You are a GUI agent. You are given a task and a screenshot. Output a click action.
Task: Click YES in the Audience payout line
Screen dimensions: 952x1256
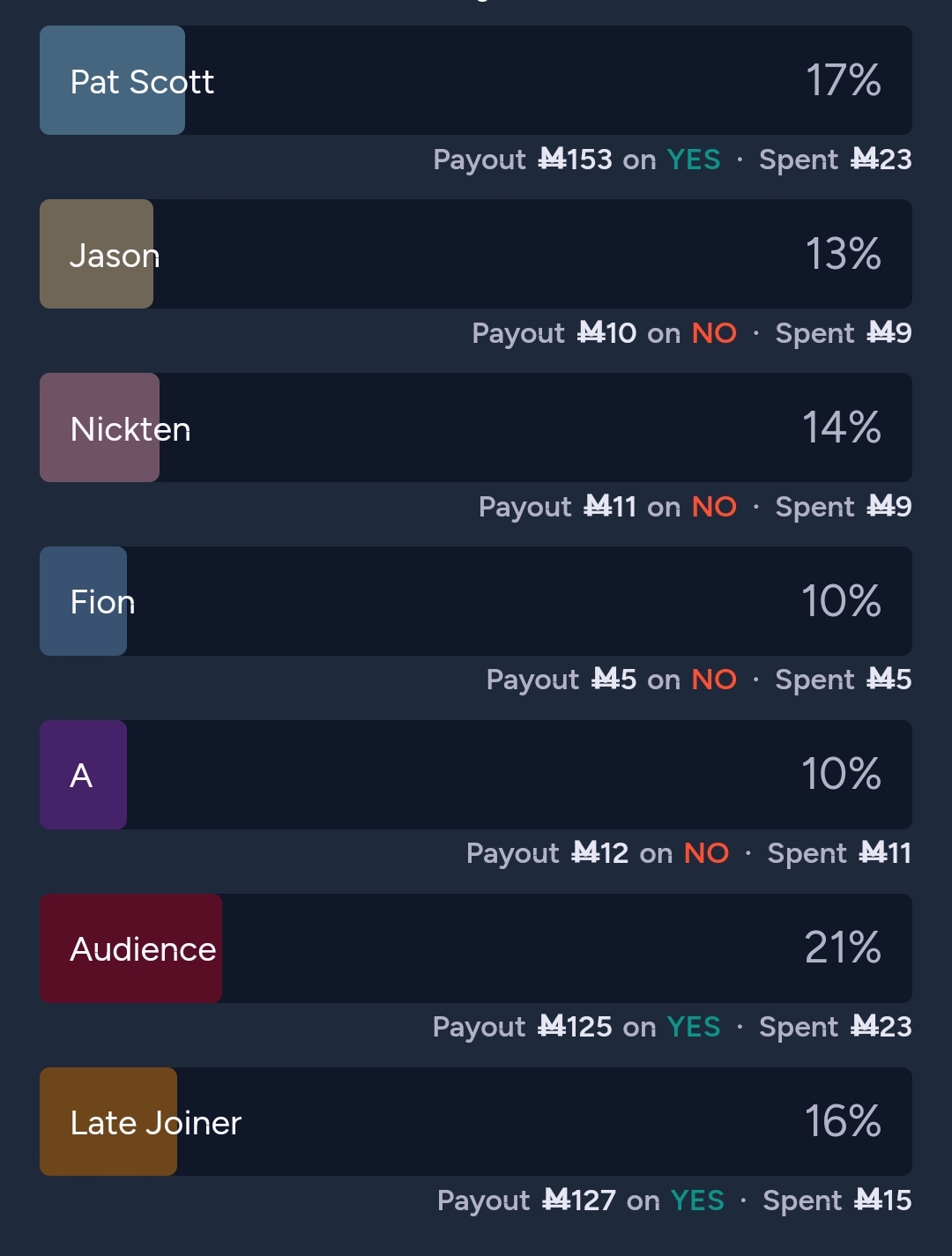coord(694,1027)
